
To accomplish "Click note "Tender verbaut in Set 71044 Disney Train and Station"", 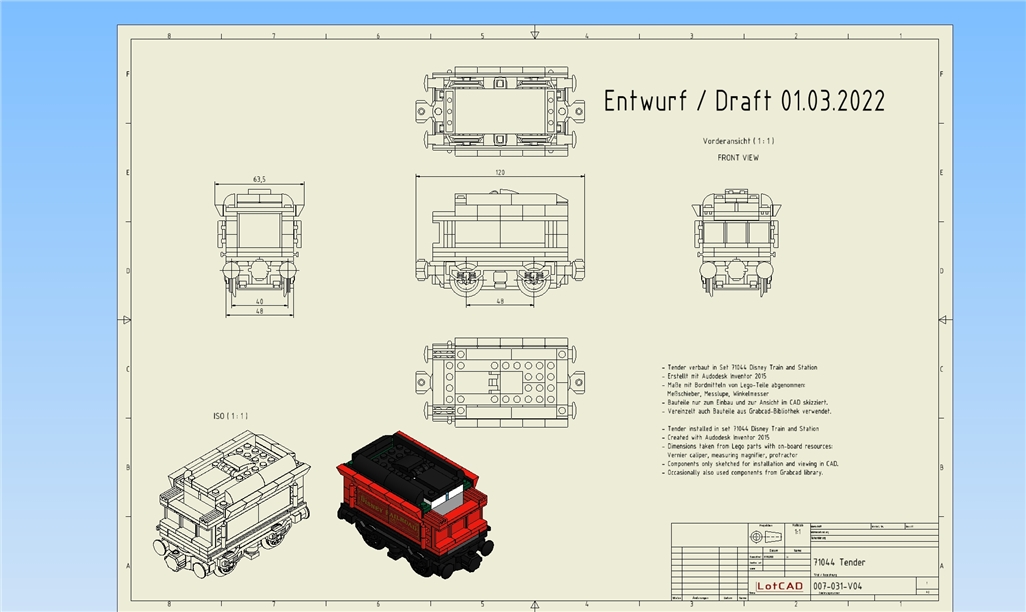I will click(739, 368).
